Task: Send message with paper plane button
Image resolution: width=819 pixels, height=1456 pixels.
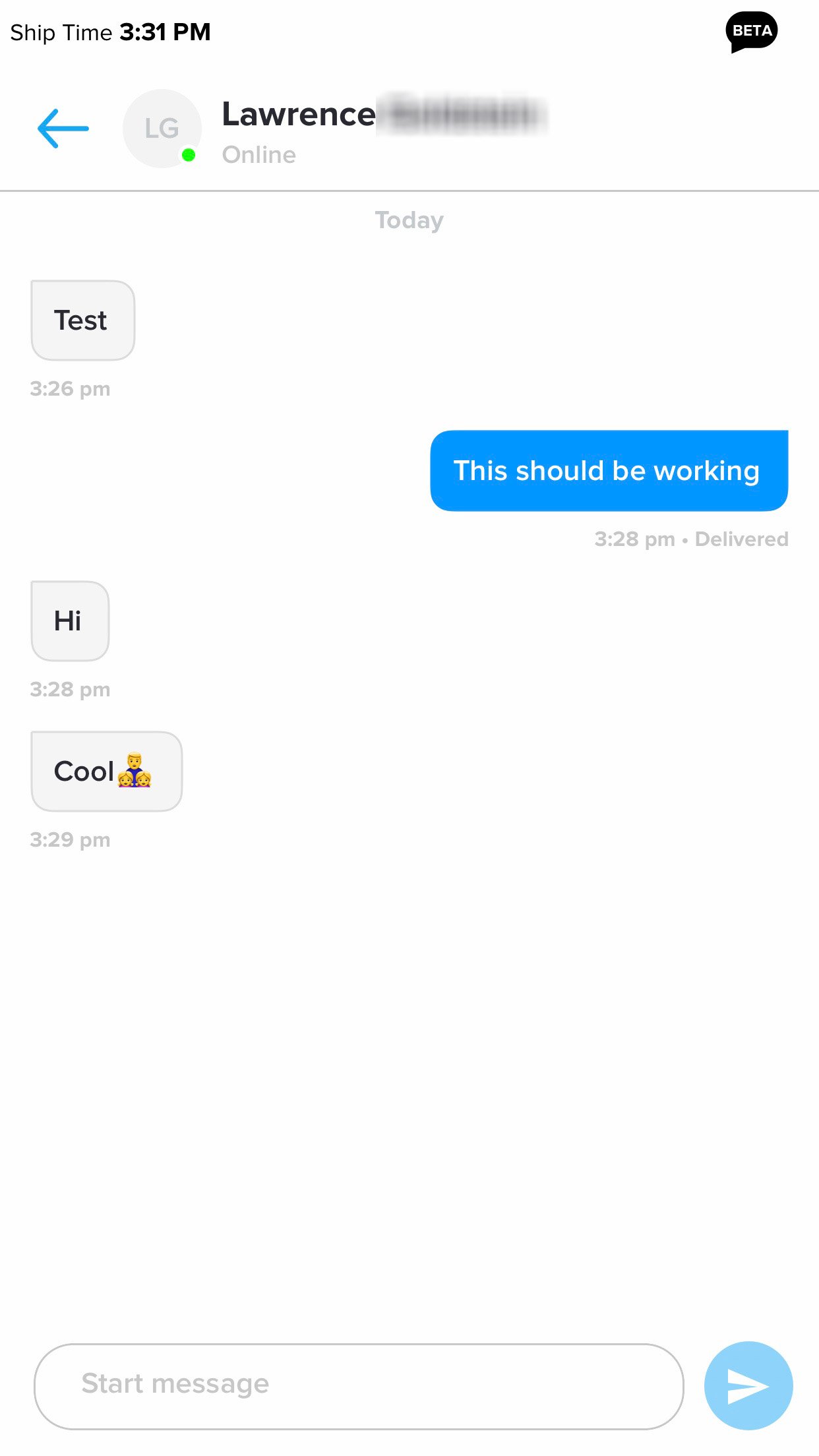Action: [x=748, y=1385]
